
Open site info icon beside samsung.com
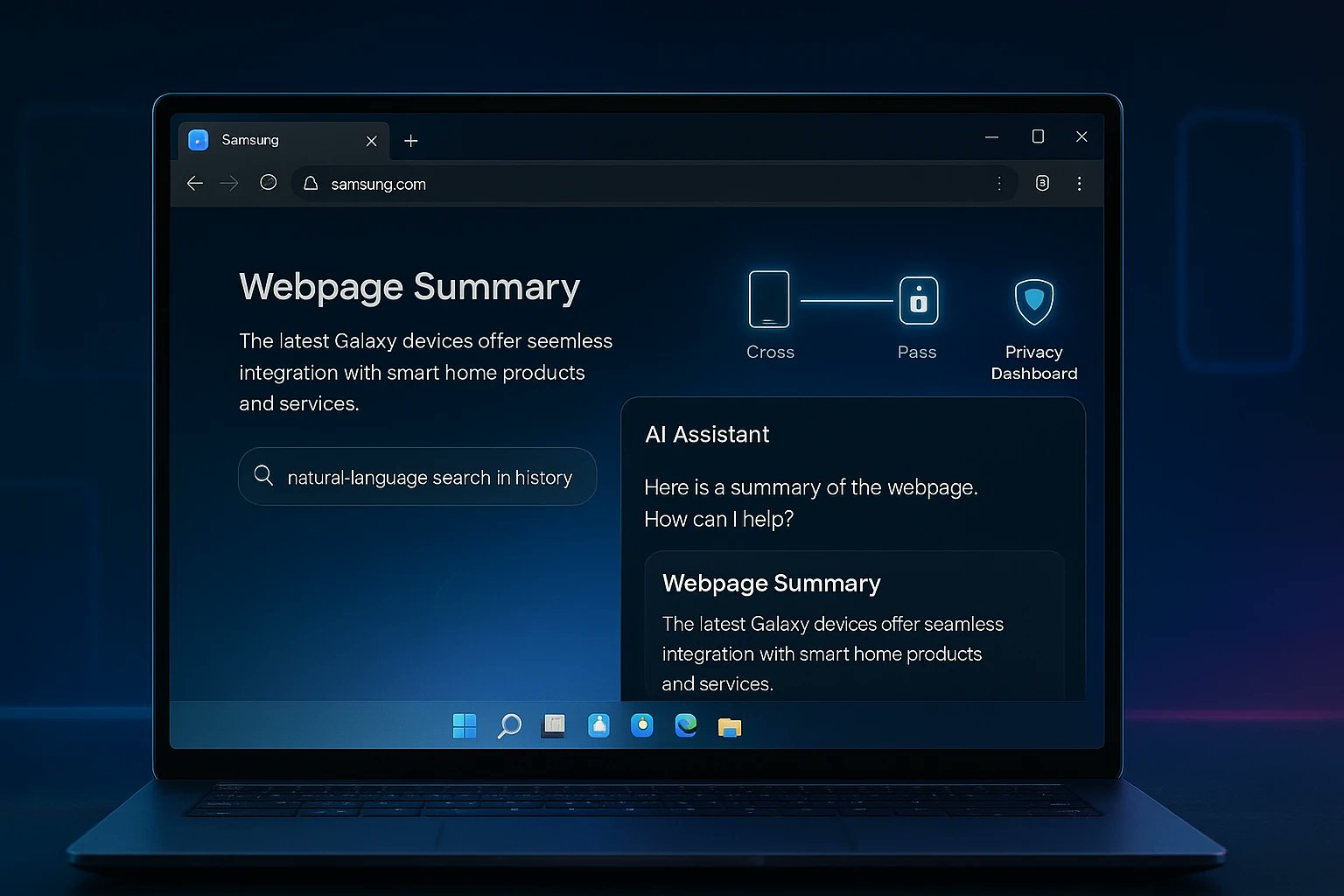311,183
